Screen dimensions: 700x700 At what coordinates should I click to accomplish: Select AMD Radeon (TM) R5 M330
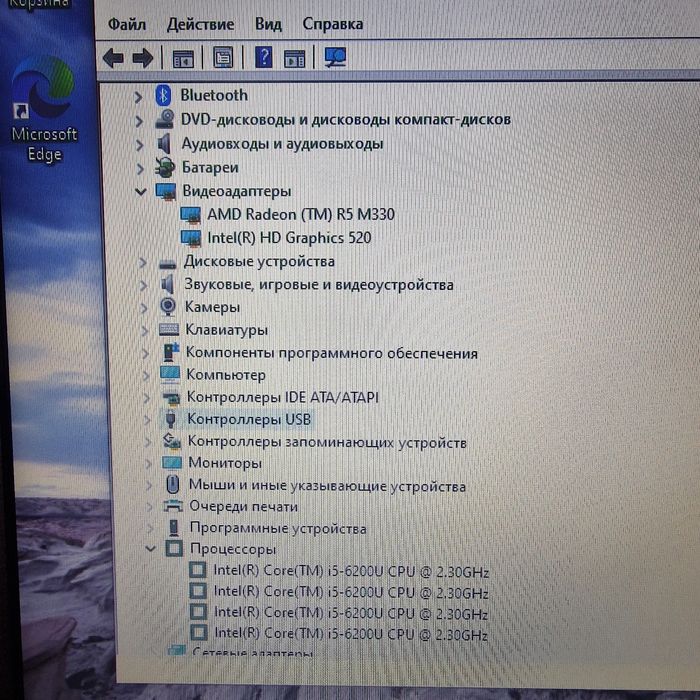pyautogui.click(x=301, y=215)
